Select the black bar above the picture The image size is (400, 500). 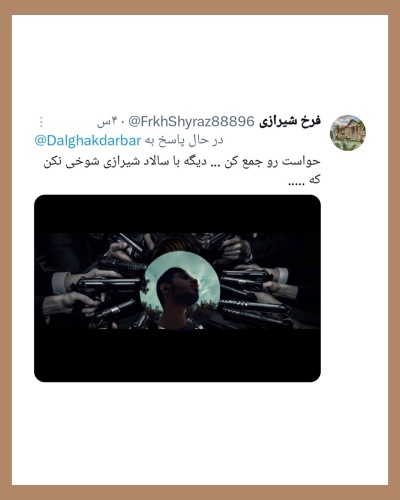point(177,214)
